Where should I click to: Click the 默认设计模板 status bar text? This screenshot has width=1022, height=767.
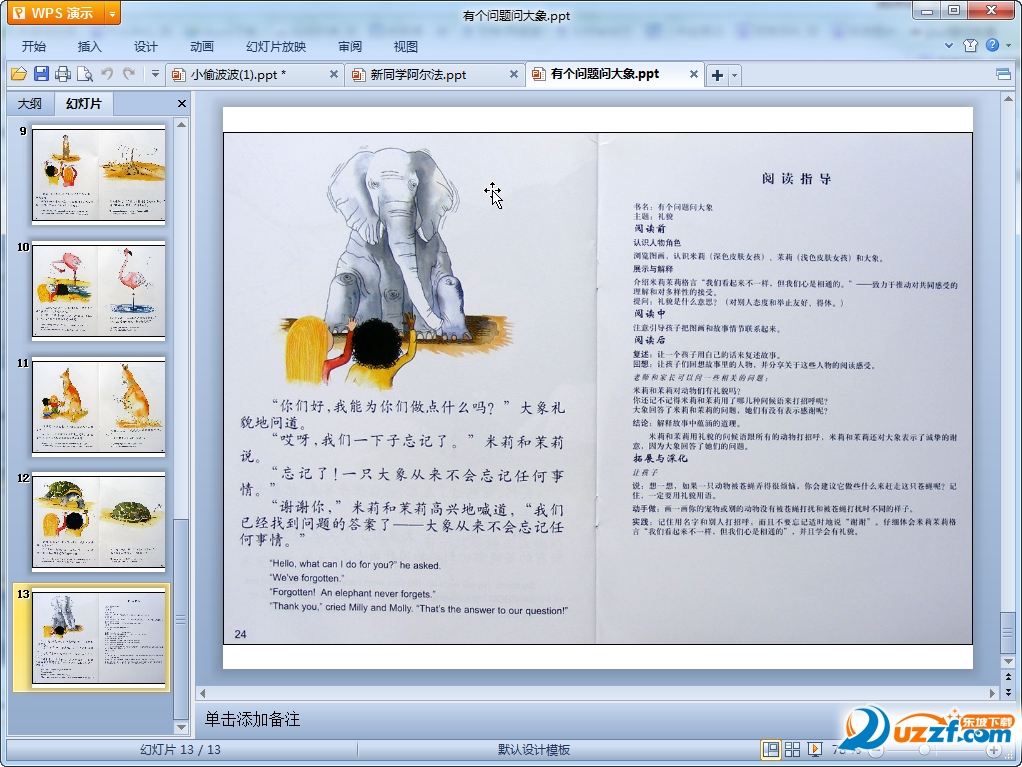(534, 750)
